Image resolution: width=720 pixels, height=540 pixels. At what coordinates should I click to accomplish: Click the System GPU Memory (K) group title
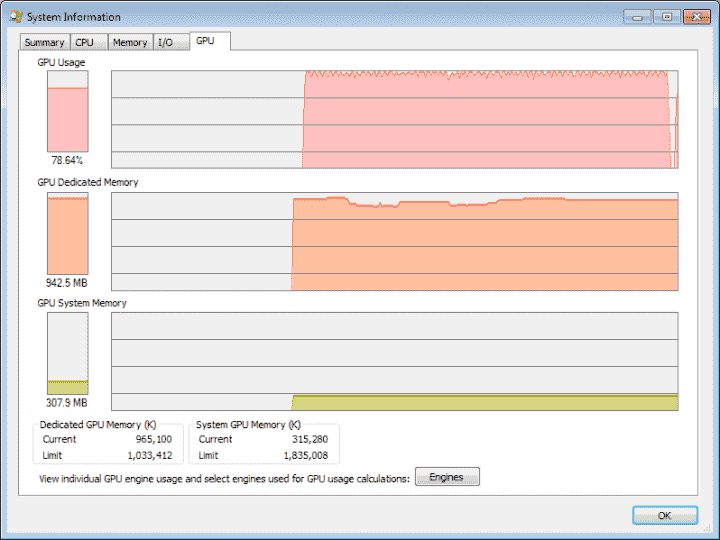click(248, 425)
